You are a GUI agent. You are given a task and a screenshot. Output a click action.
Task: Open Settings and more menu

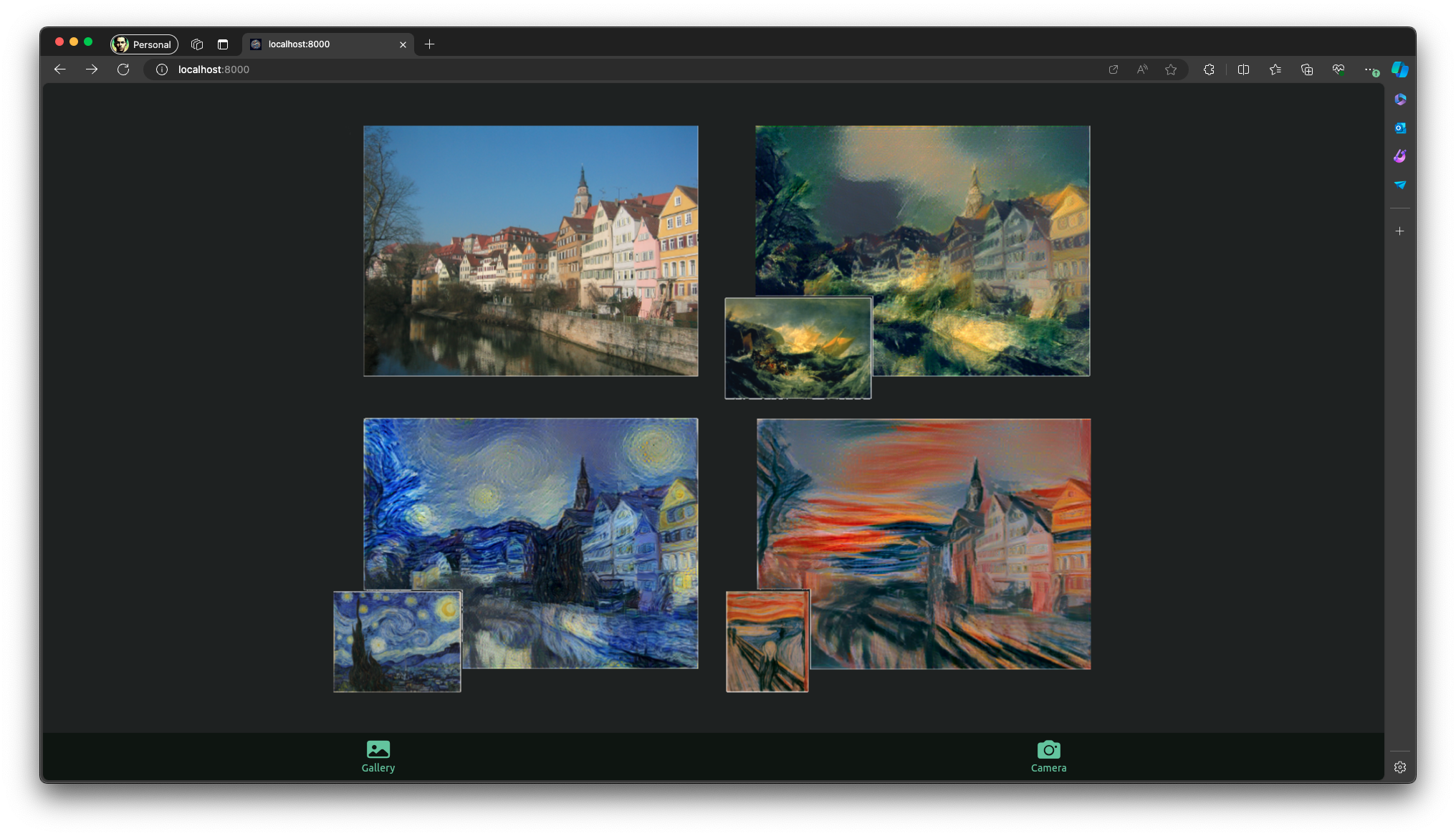(1370, 69)
